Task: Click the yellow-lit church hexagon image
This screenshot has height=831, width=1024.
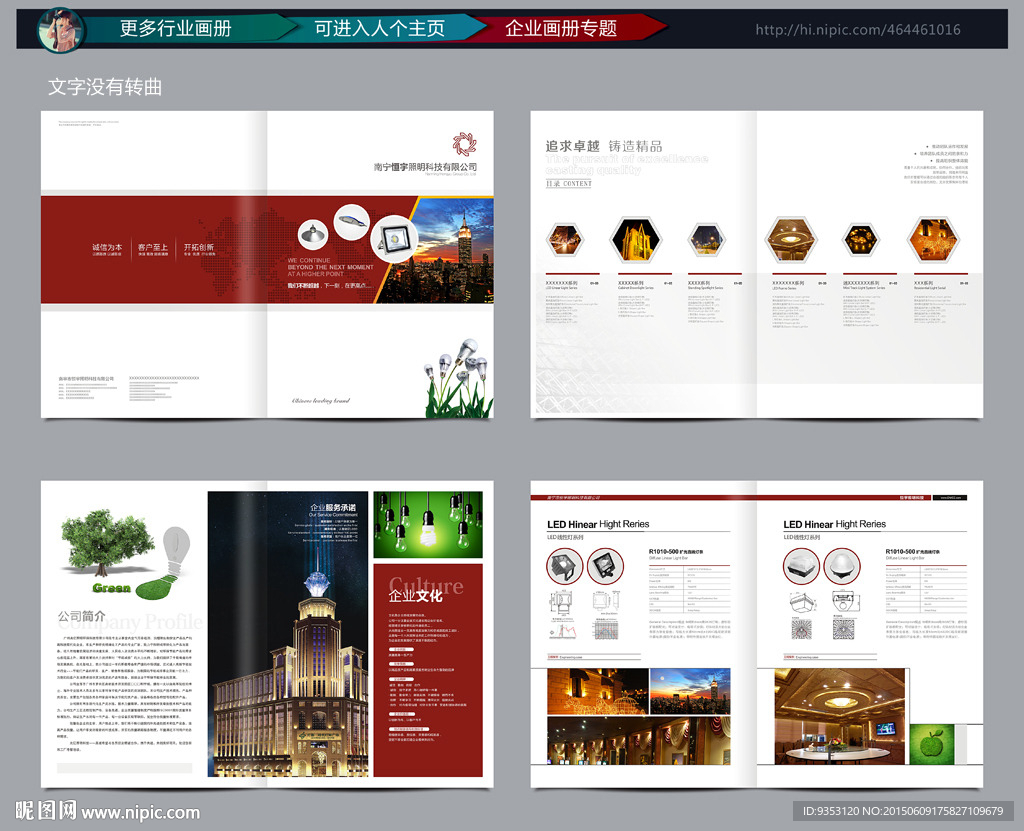Action: (632, 240)
